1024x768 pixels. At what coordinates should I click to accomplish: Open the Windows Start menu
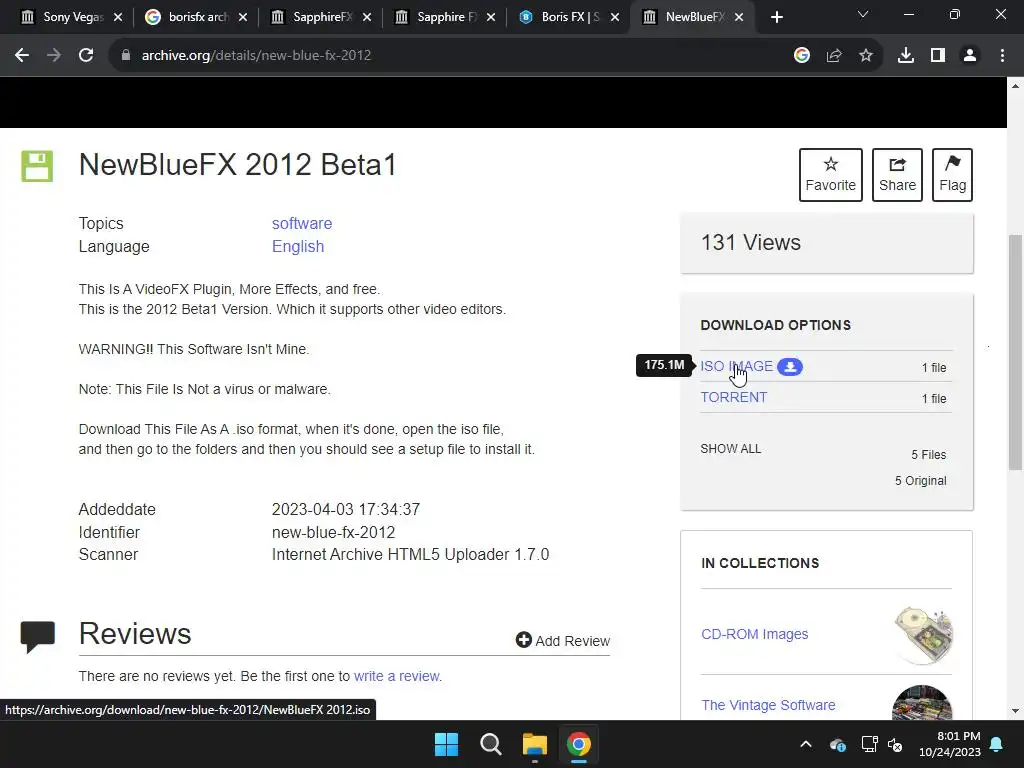pyautogui.click(x=447, y=744)
